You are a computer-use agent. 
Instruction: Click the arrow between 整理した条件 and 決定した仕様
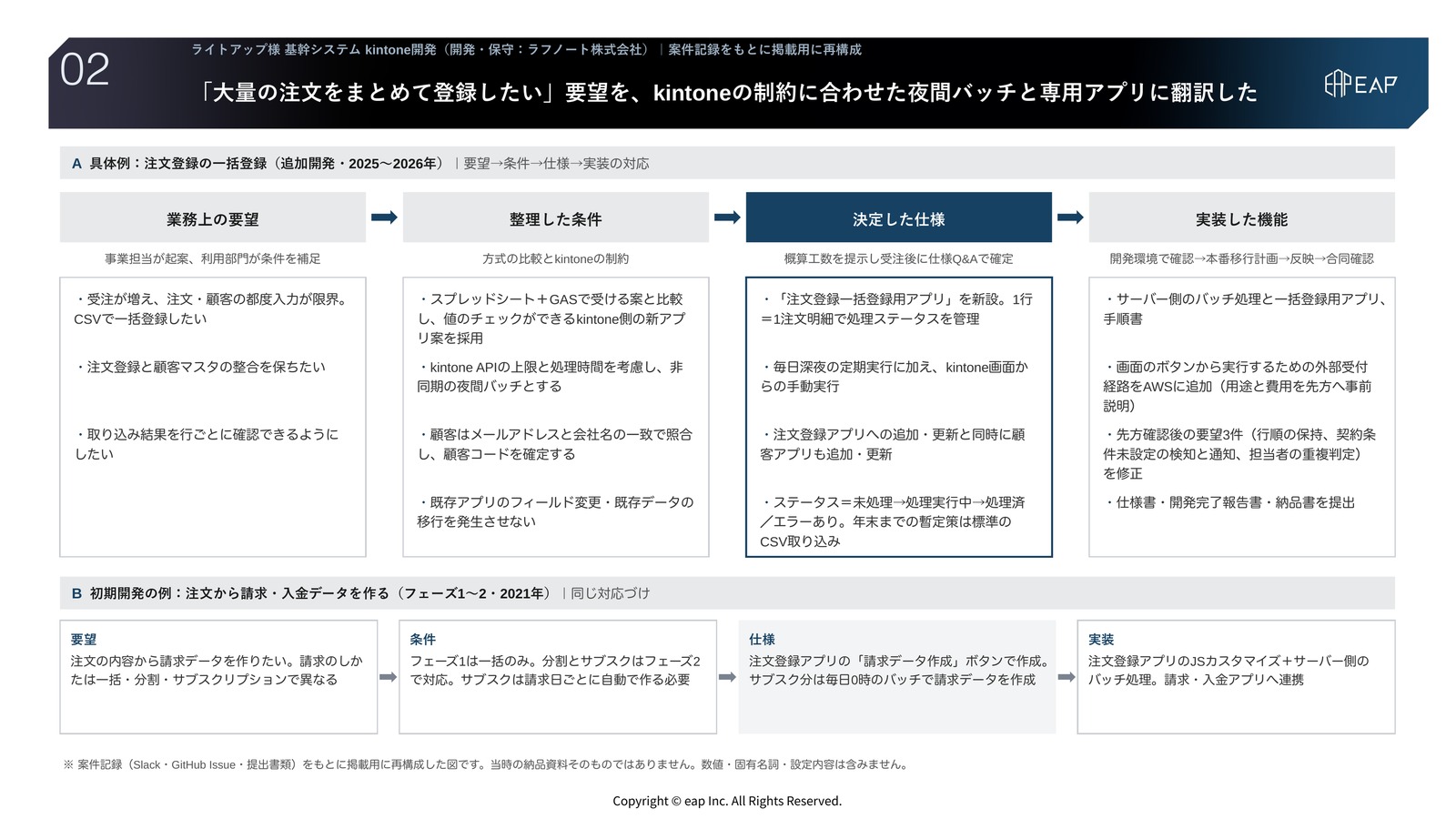(x=727, y=217)
